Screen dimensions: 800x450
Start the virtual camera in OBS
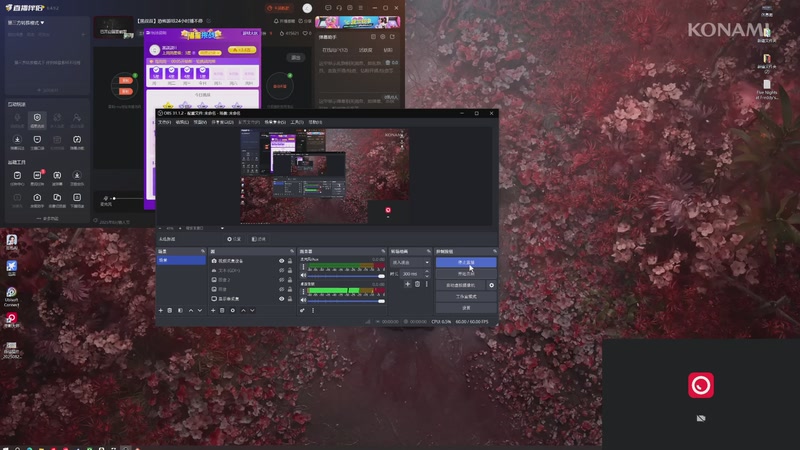(461, 285)
